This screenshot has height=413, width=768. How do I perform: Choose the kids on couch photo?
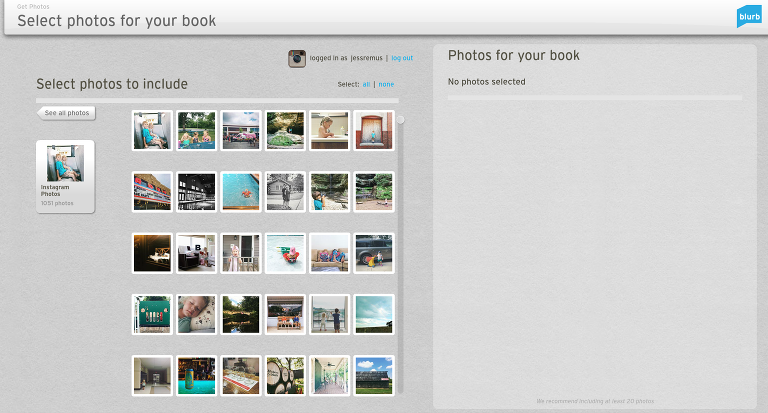(329, 253)
